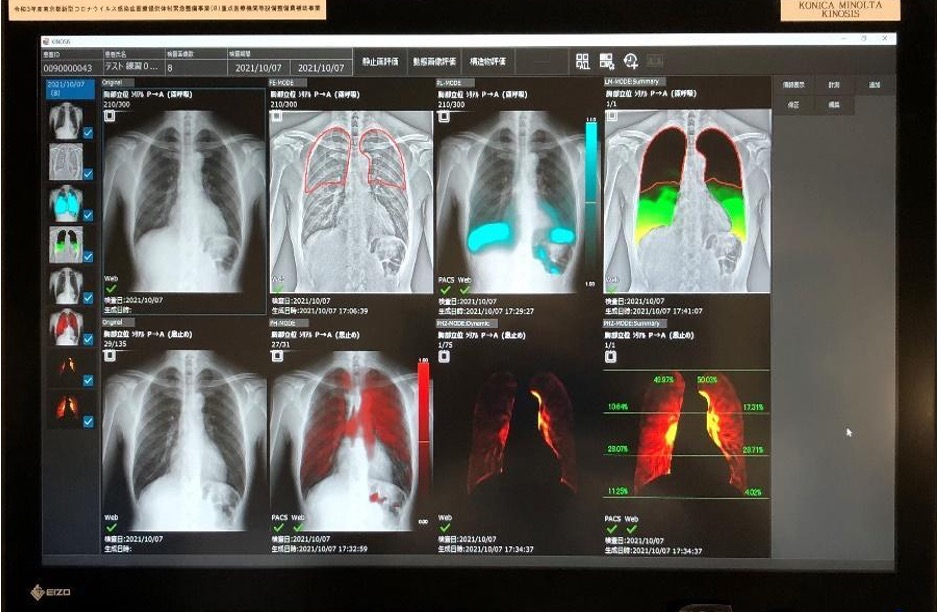Click the square frame icon in FL-MODE panel
This screenshot has width=938, height=612.
[443, 116]
